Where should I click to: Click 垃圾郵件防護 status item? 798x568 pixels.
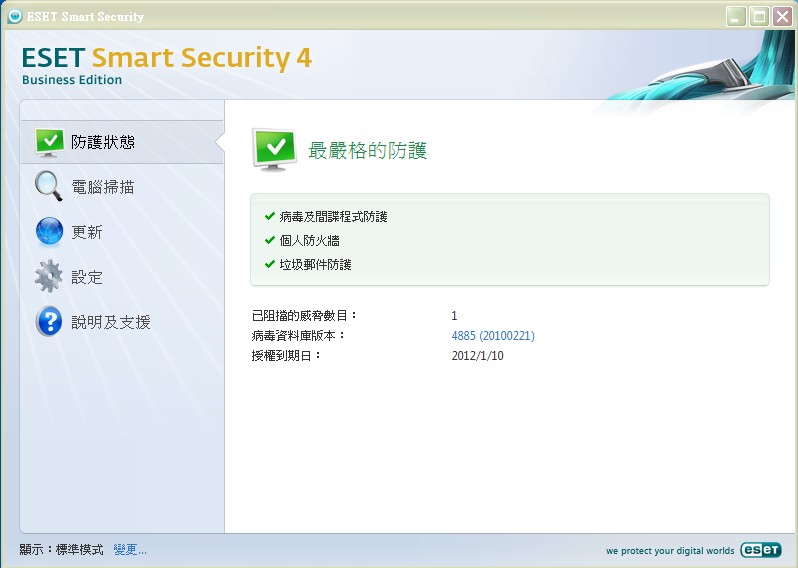(315, 264)
